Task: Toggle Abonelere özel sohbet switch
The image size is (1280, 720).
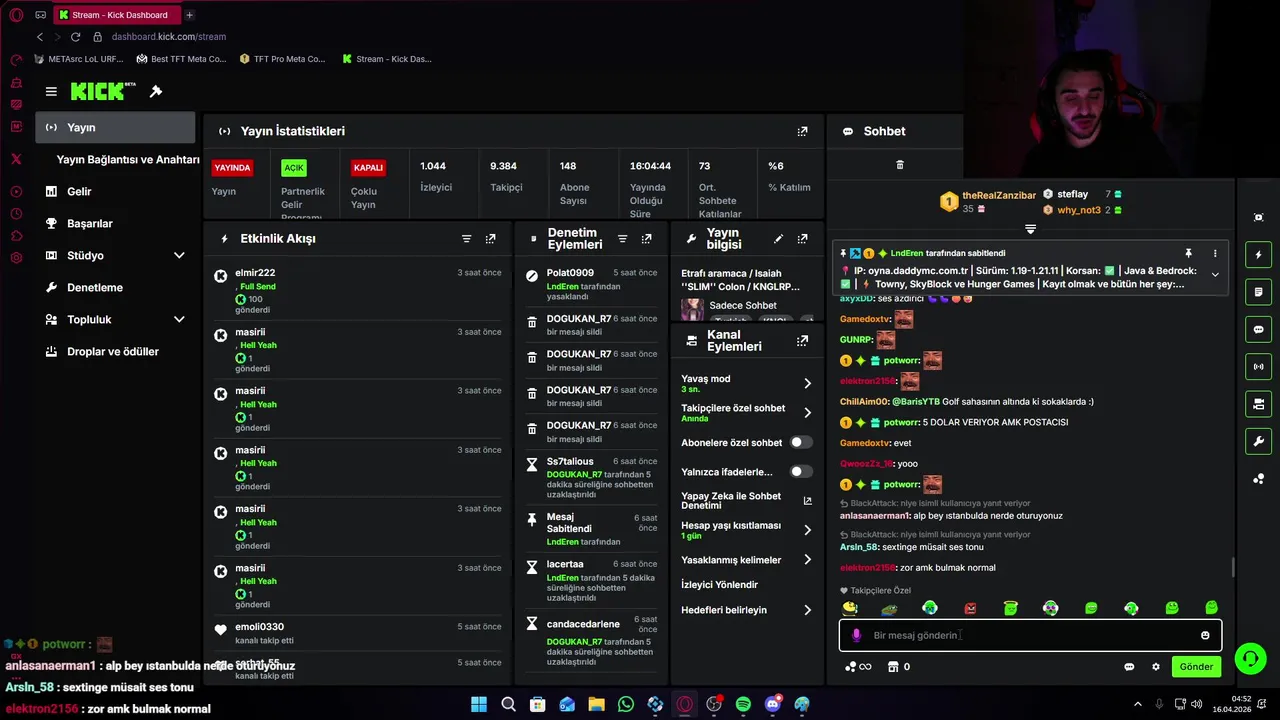Action: tap(800, 442)
